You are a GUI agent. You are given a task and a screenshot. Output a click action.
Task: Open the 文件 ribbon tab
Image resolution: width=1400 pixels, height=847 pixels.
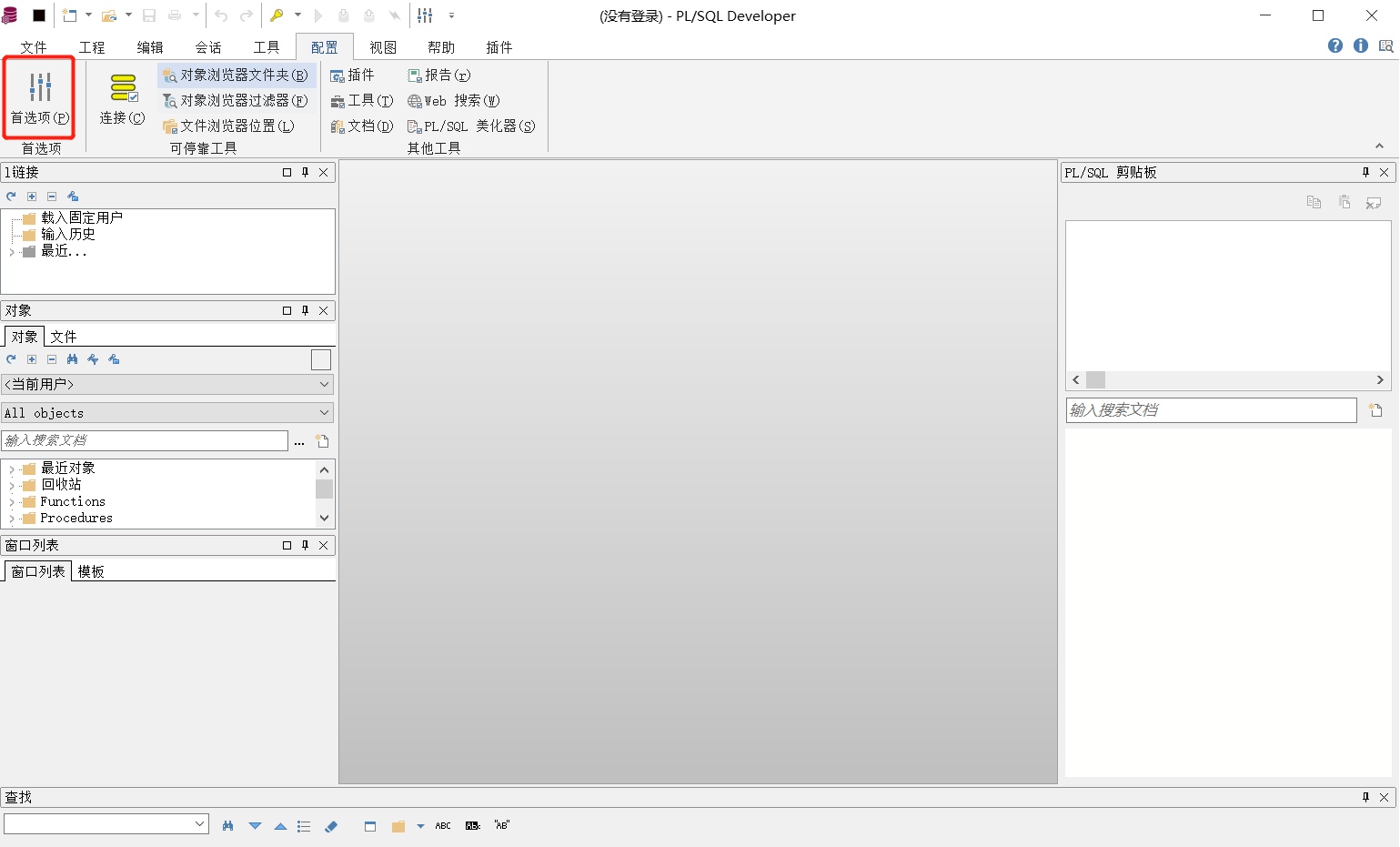[34, 47]
